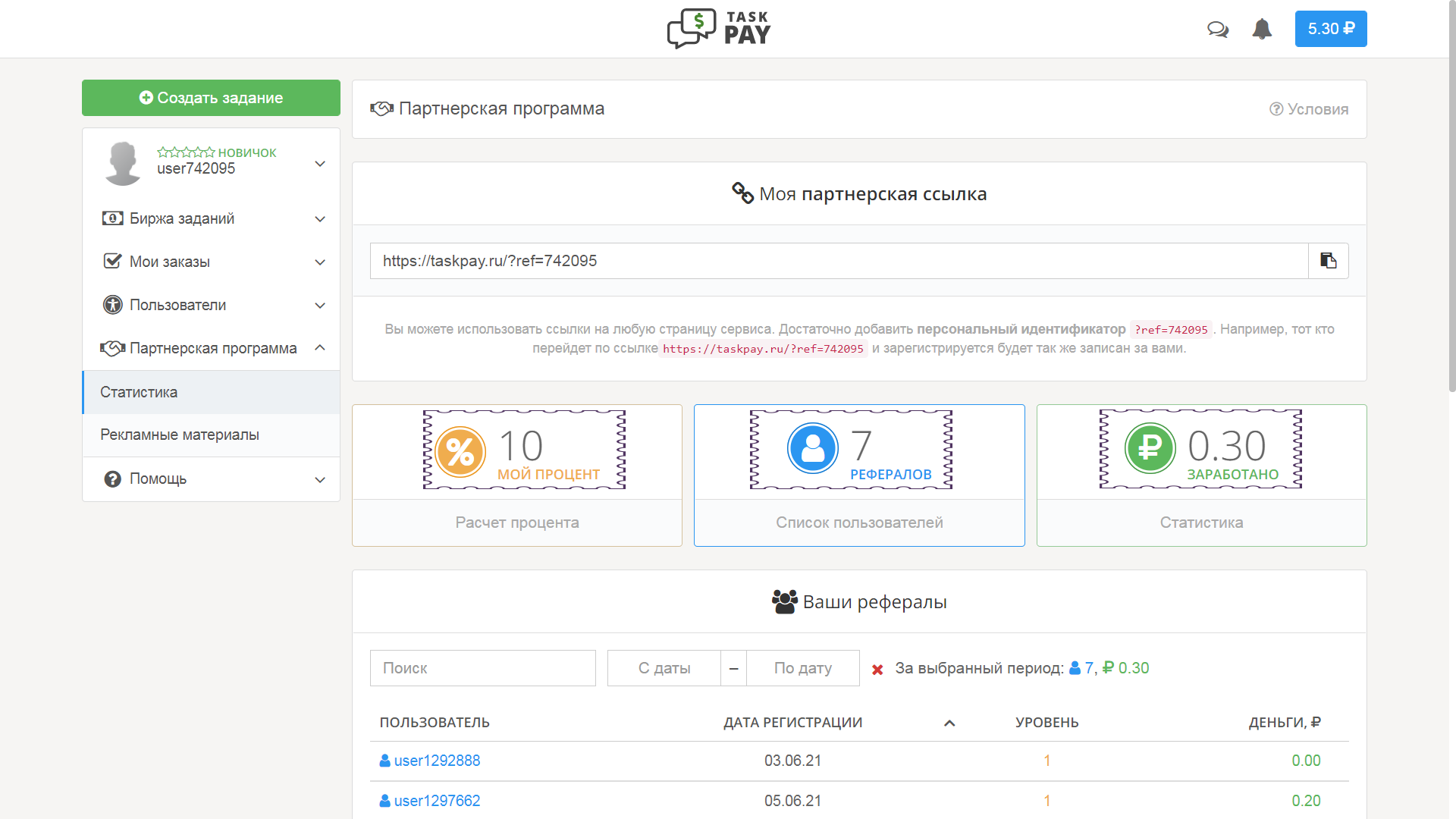Open the Рекламные материалы sidebar item

tap(180, 435)
